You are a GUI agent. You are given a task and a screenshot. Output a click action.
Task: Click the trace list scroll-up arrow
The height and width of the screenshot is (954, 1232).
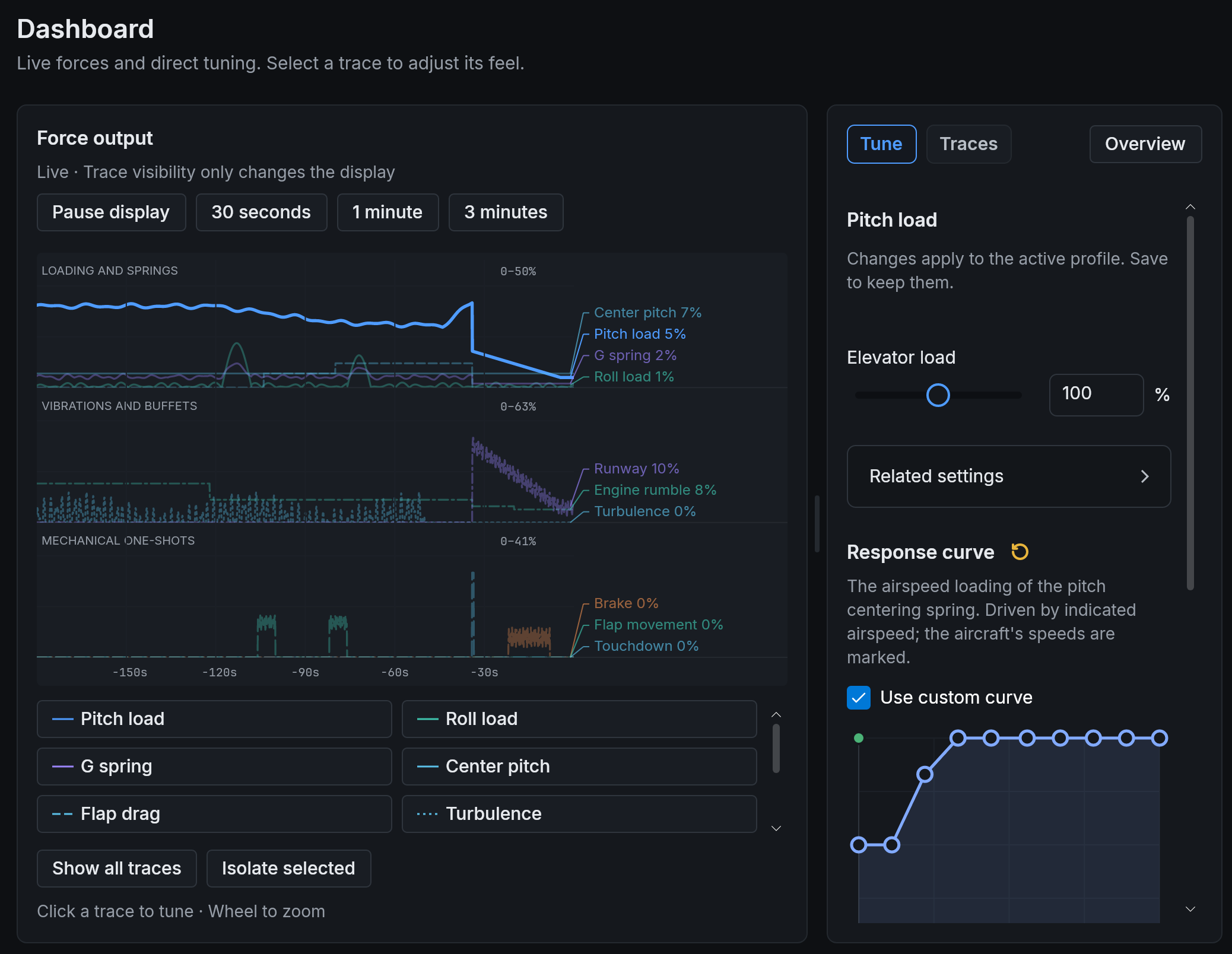tap(776, 715)
